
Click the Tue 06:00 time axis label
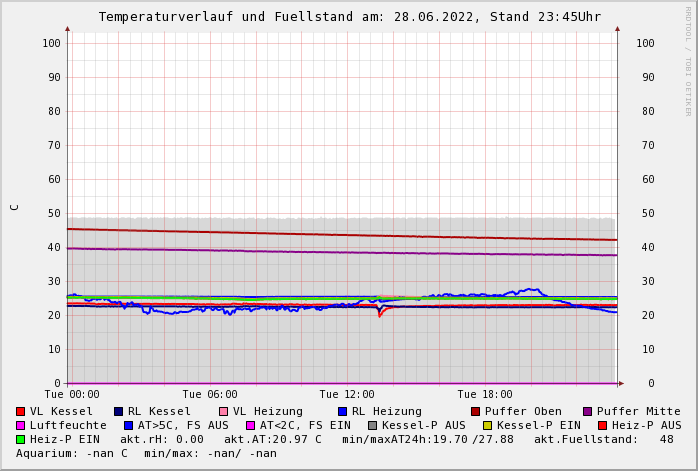210,395
